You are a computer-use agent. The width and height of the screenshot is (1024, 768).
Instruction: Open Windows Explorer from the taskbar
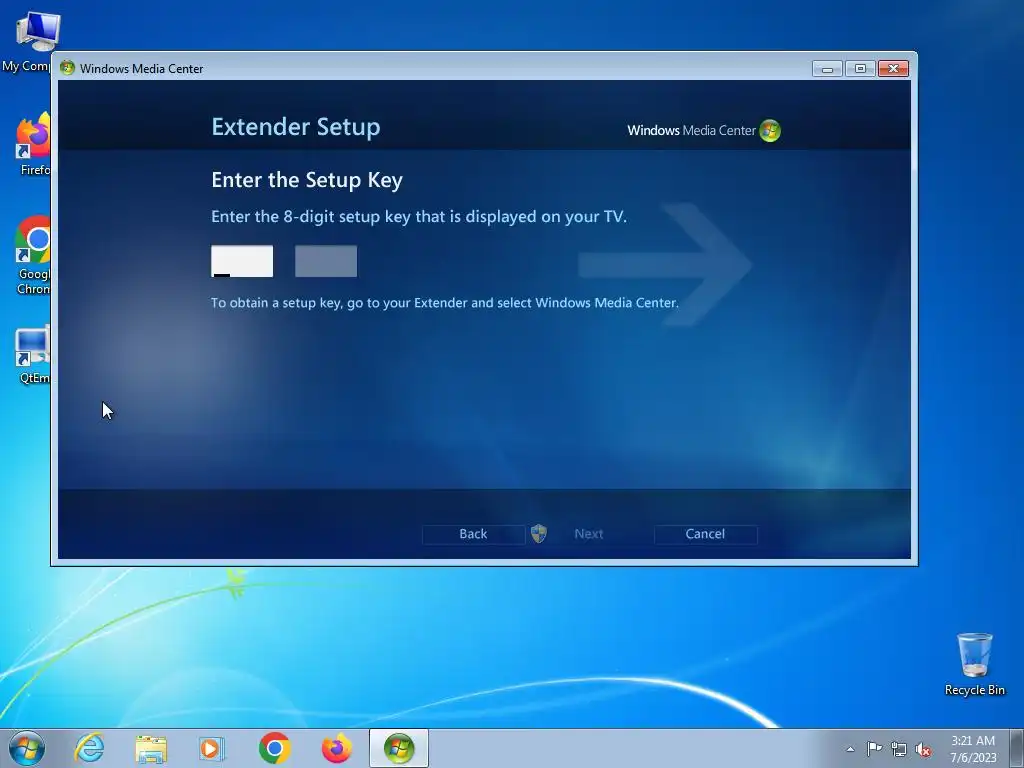tap(151, 748)
